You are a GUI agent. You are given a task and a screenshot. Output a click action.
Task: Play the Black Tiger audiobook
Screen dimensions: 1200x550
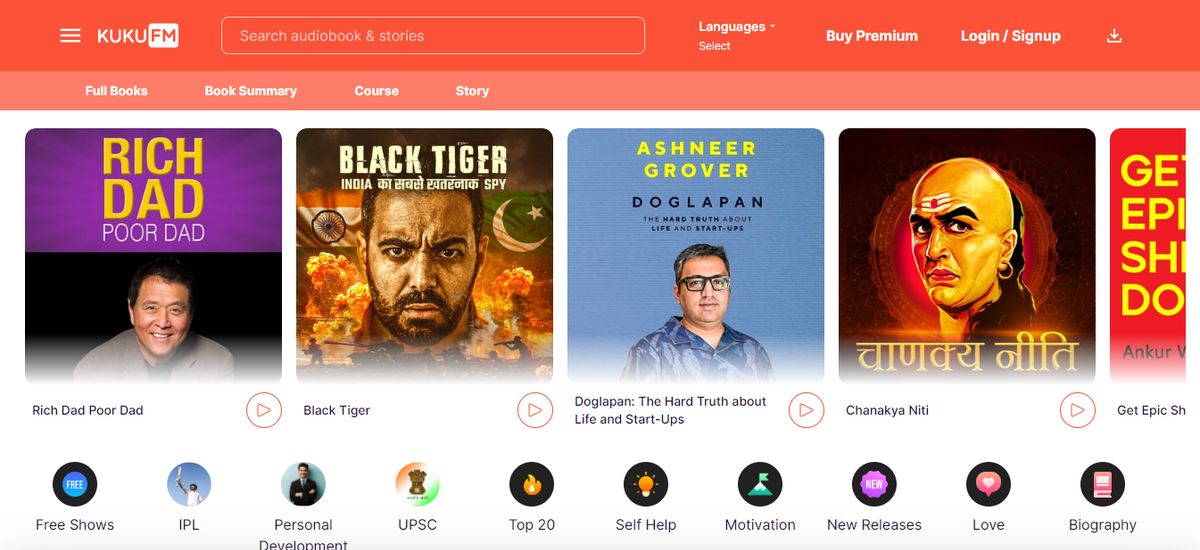[535, 410]
